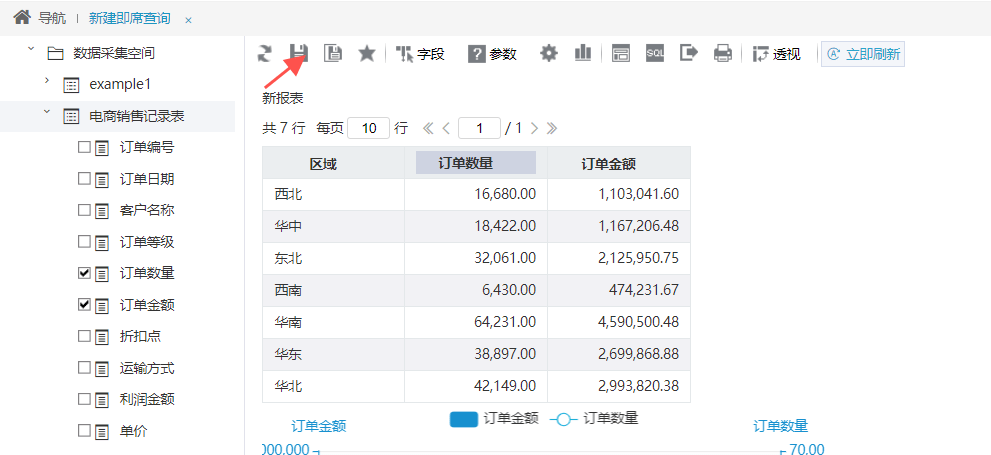Uncheck the 订单金额 field checkbox

(84, 305)
